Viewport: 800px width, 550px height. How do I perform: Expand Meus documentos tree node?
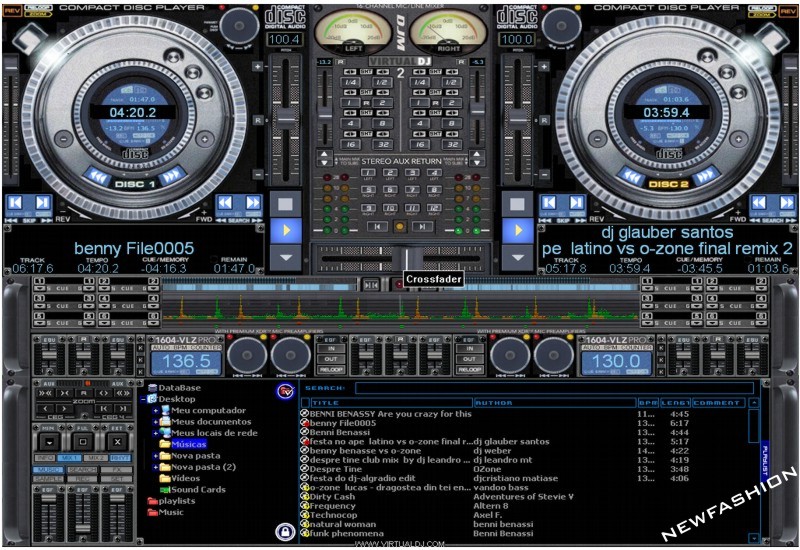(x=155, y=422)
